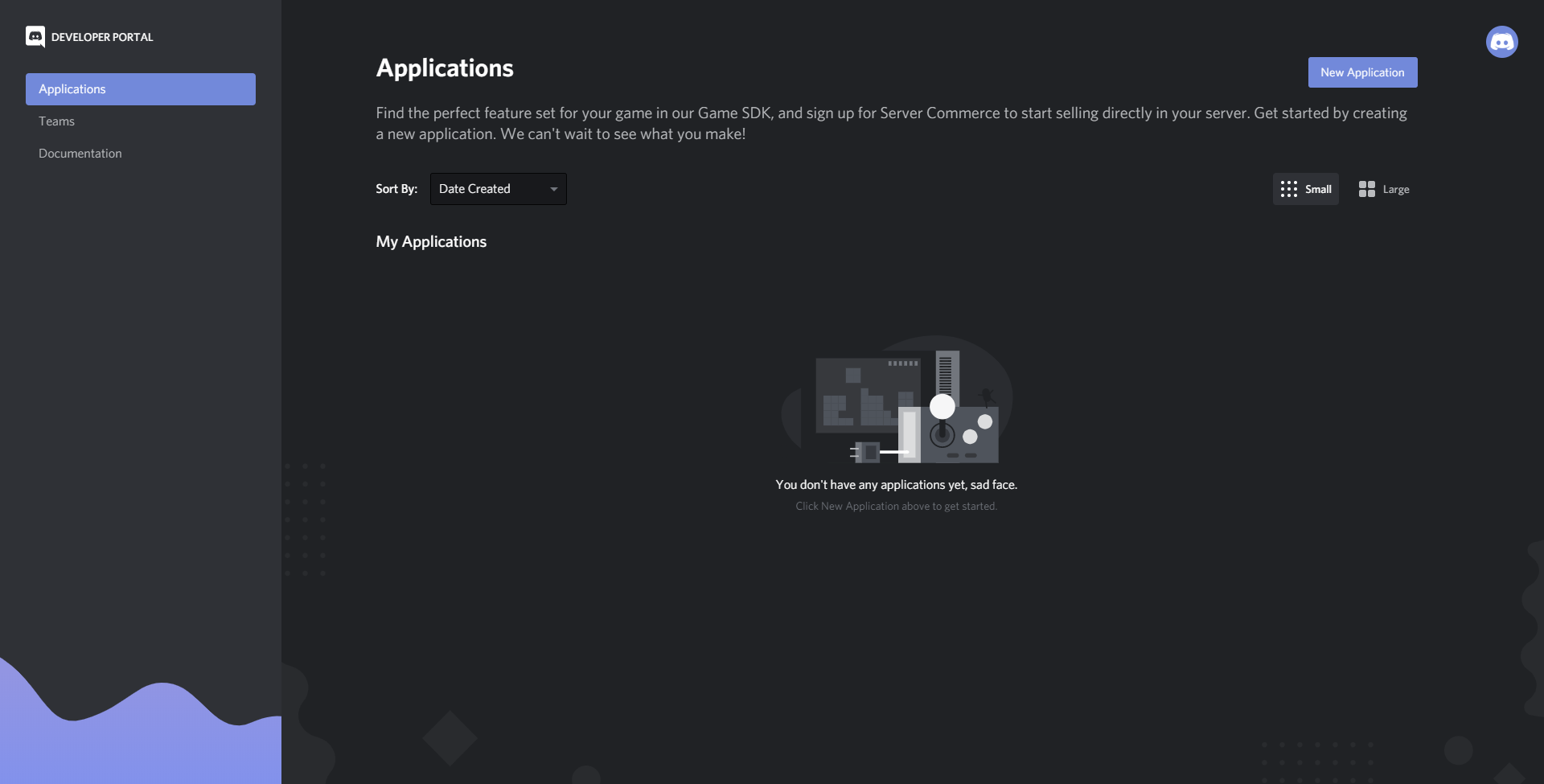The height and width of the screenshot is (784, 1544).
Task: Click 'You don't have any applications yet' message
Action: [897, 485]
